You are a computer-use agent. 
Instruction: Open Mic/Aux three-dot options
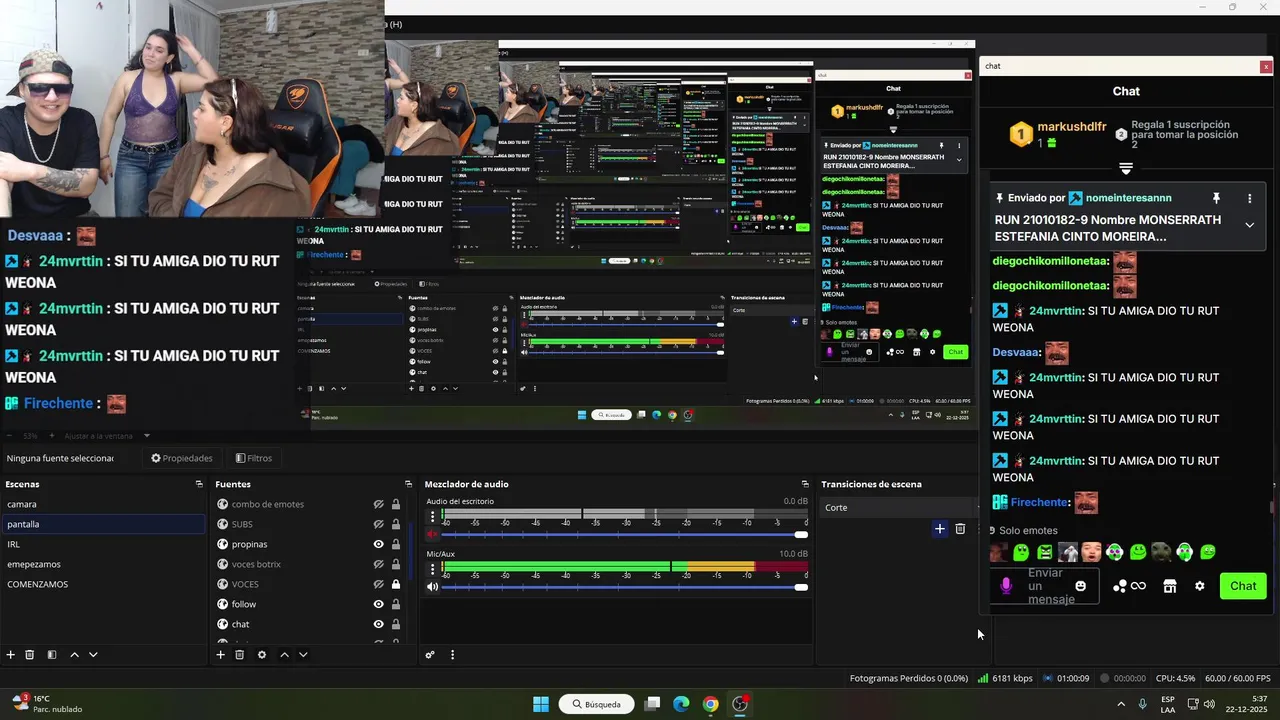click(432, 569)
